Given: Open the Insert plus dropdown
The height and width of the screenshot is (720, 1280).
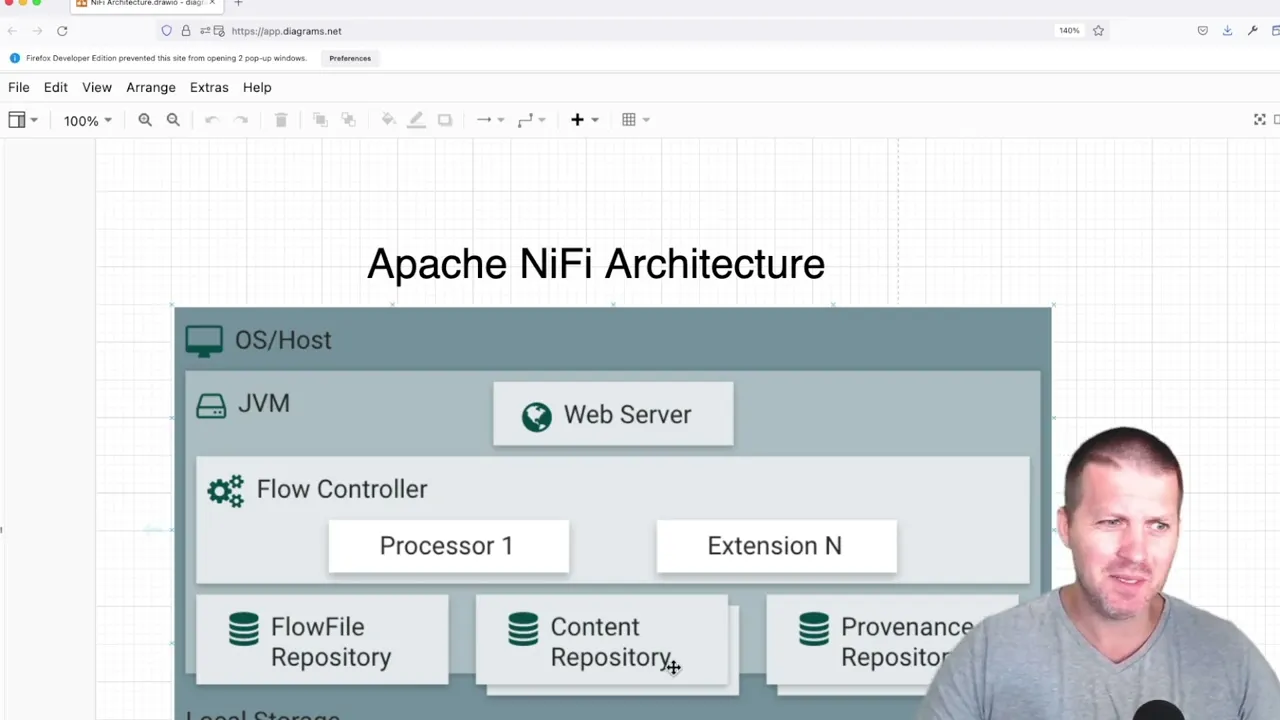Looking at the screenshot, I should point(584,120).
